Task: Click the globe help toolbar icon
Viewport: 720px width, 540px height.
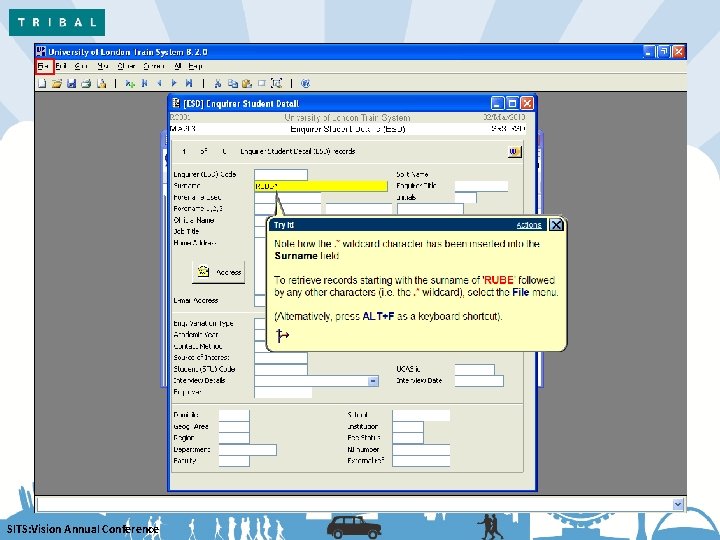Action: (305, 83)
